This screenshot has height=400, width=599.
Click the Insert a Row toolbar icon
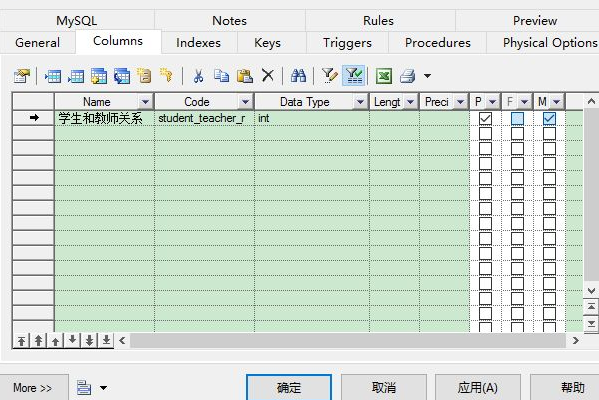tap(53, 76)
